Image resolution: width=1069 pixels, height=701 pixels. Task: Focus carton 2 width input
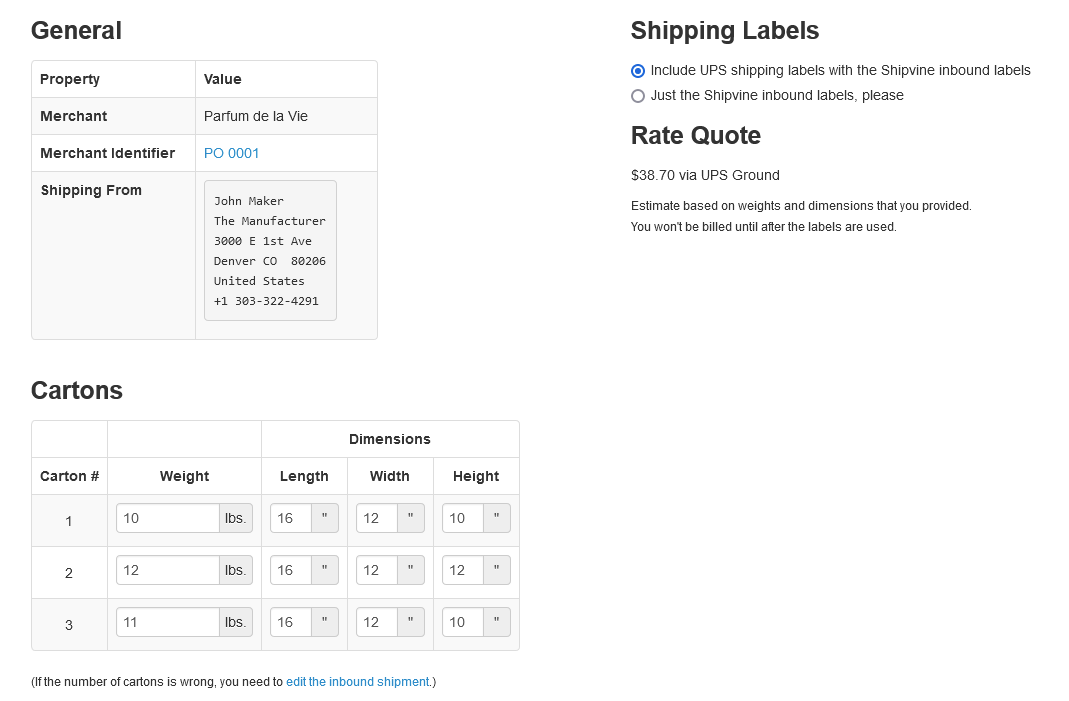click(377, 570)
